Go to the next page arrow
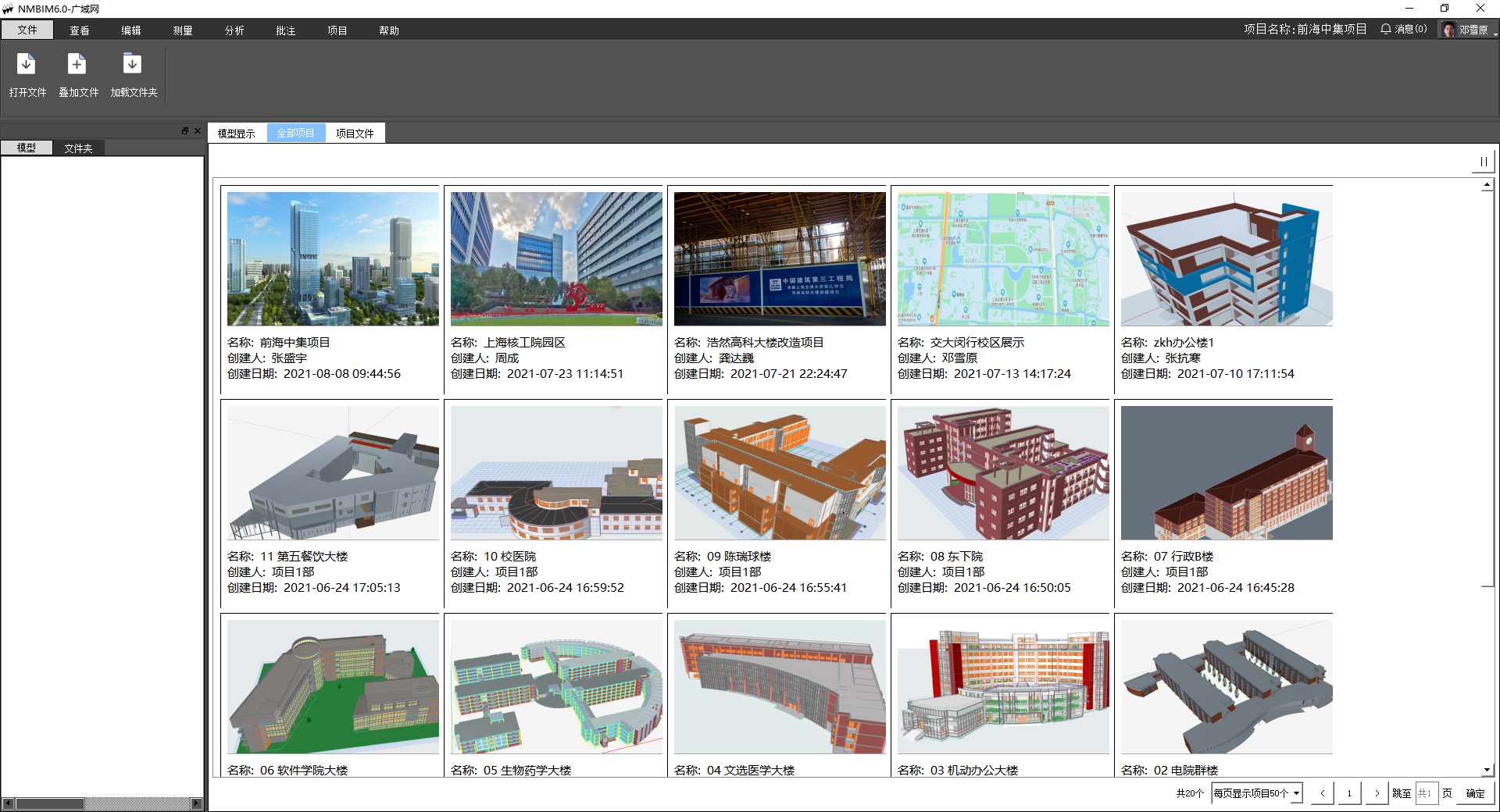This screenshot has height=812, width=1500. point(1377,793)
